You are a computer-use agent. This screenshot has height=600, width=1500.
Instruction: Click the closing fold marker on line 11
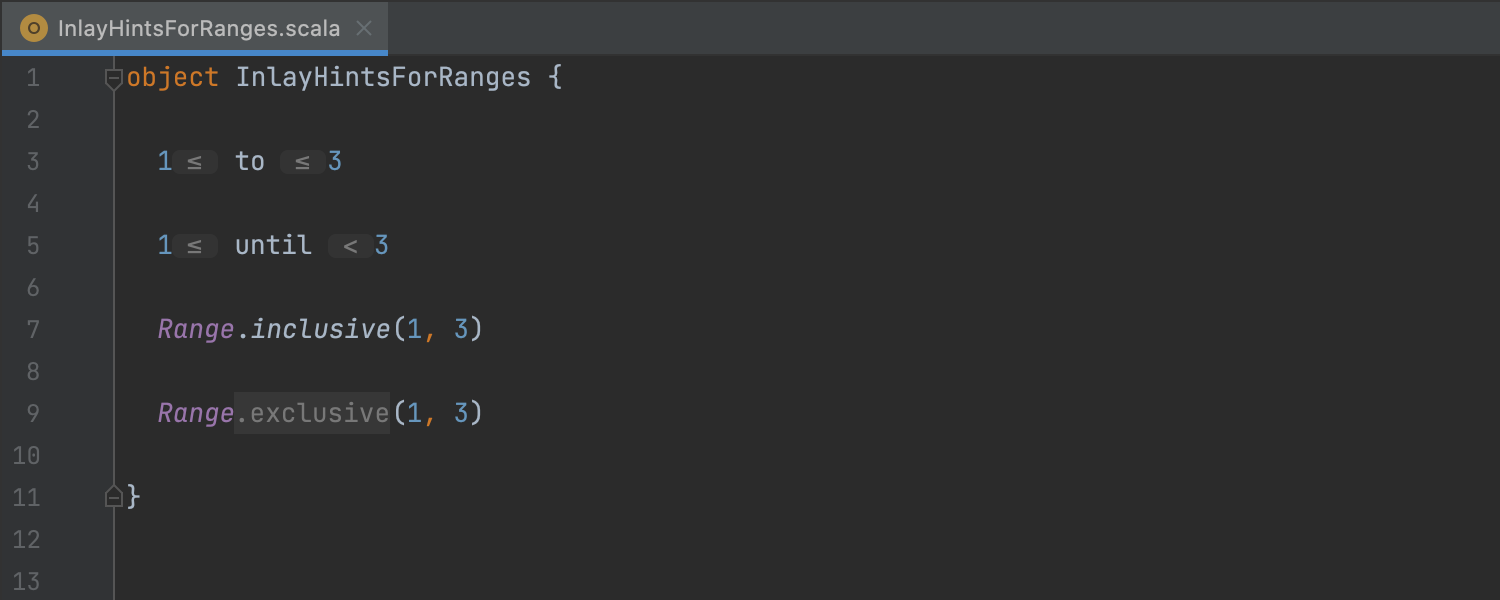tap(114, 496)
